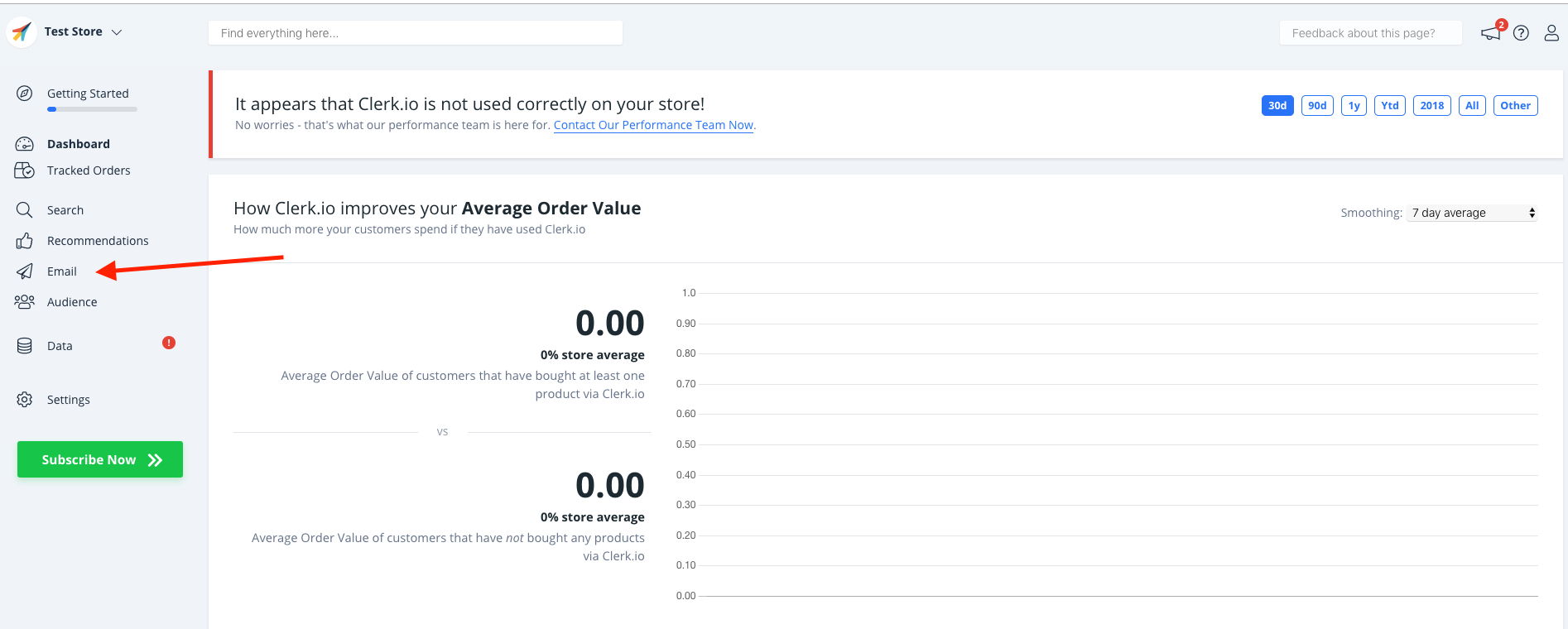Screen dimensions: 1568x629
Task: Open the Search section in sidebar
Action: [65, 210]
